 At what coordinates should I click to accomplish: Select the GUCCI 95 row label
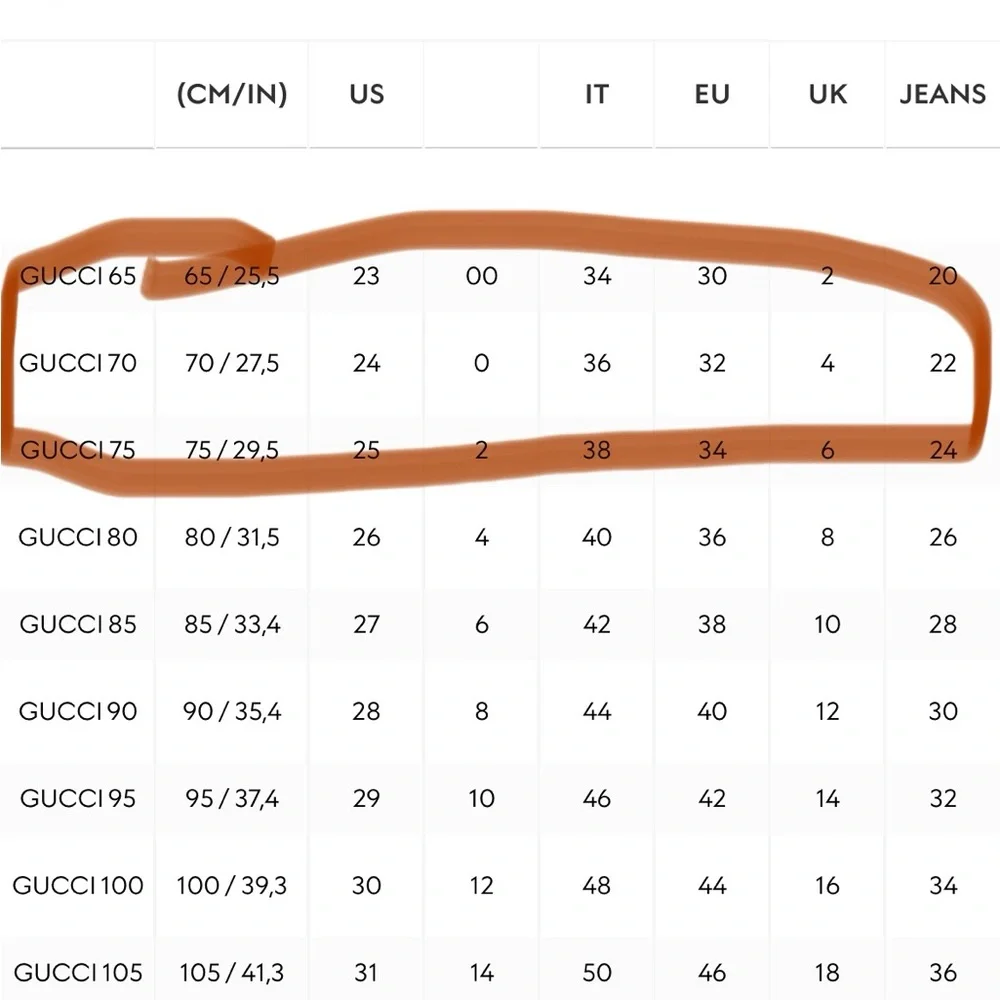[x=77, y=798]
